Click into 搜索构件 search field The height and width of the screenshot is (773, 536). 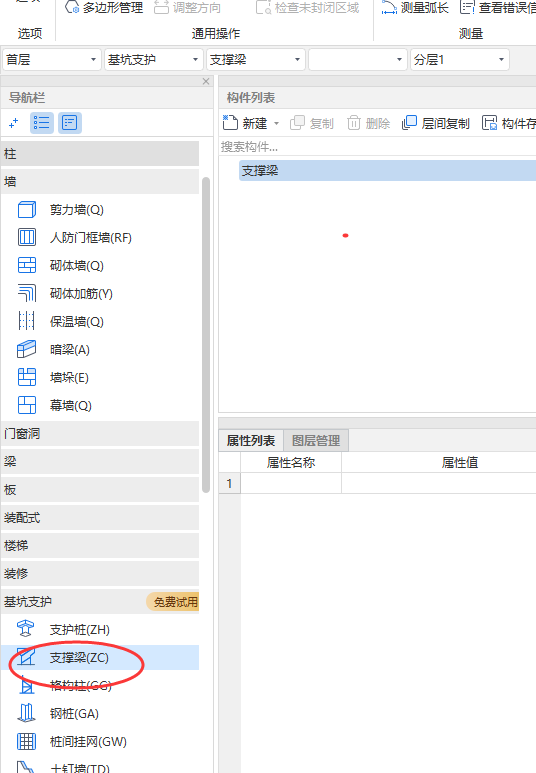(x=378, y=147)
